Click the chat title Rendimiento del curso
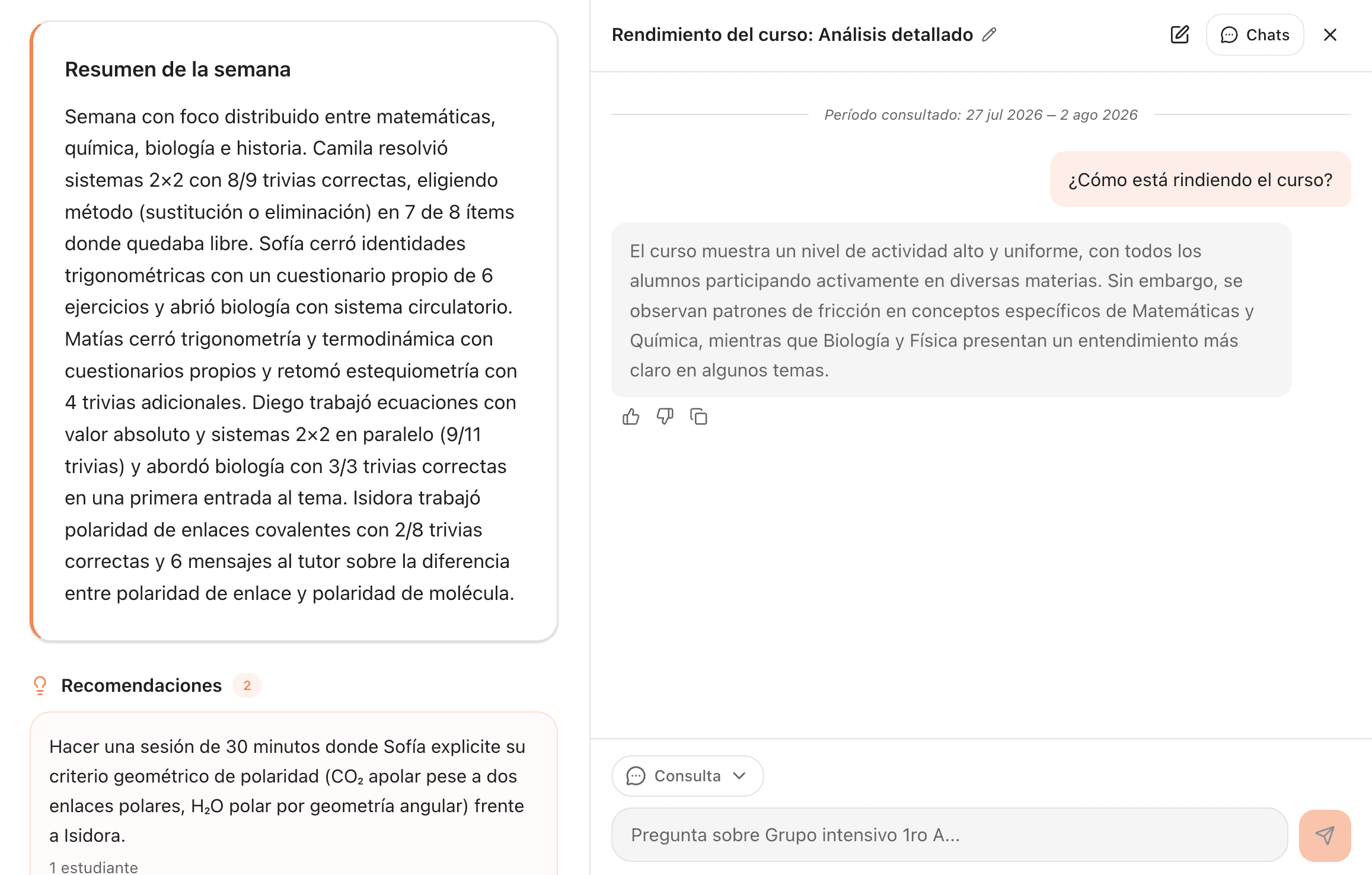 (x=792, y=35)
